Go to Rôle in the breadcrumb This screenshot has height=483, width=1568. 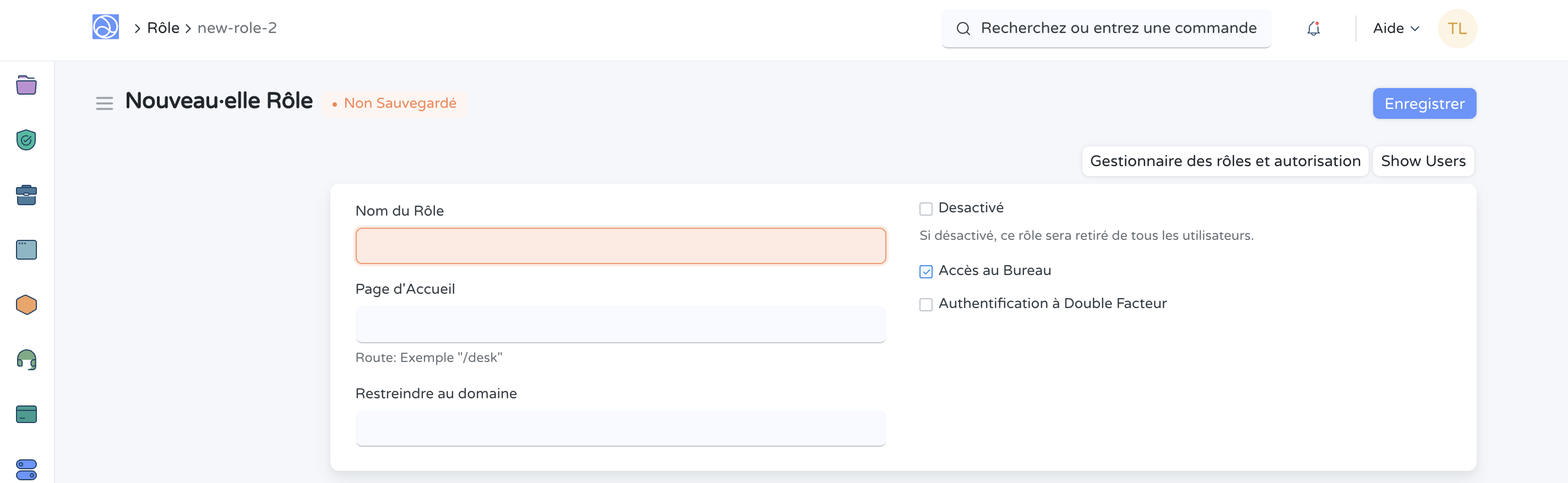163,28
